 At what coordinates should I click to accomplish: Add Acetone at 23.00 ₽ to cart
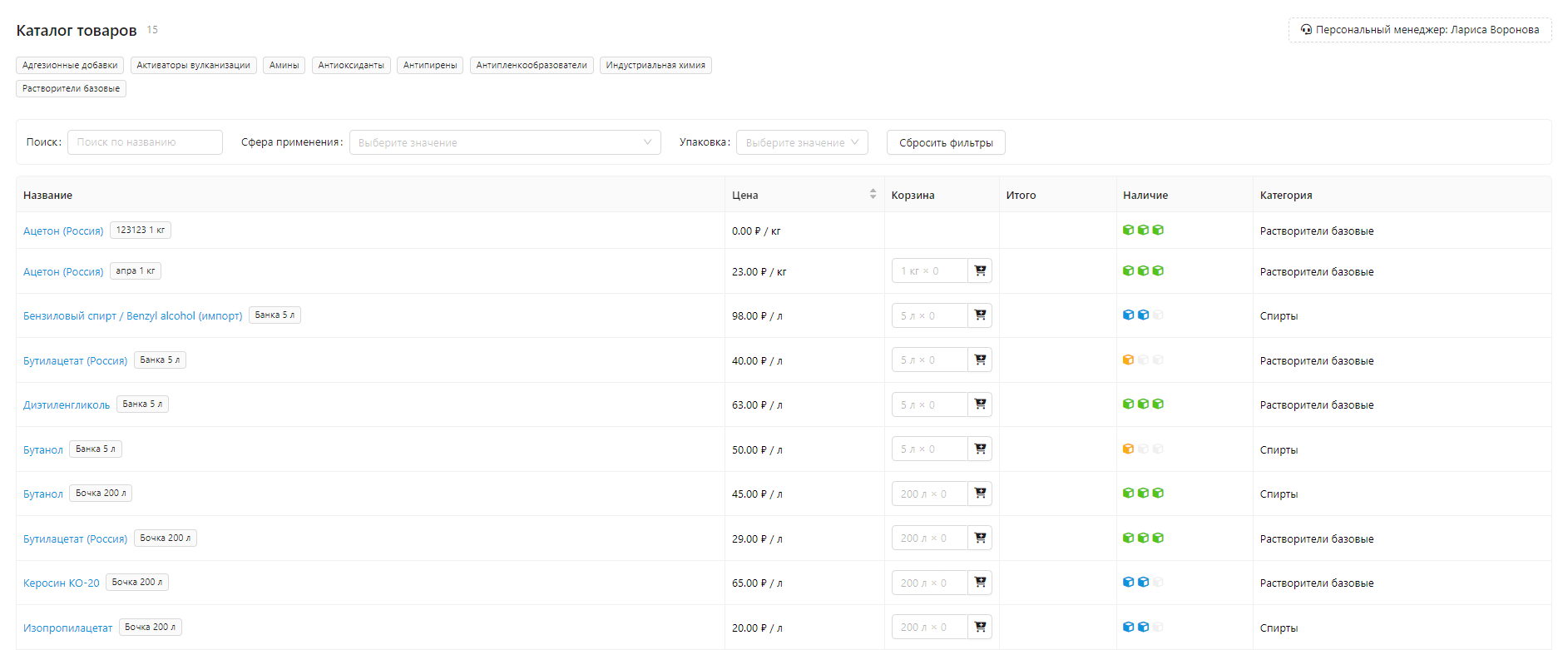pos(980,270)
